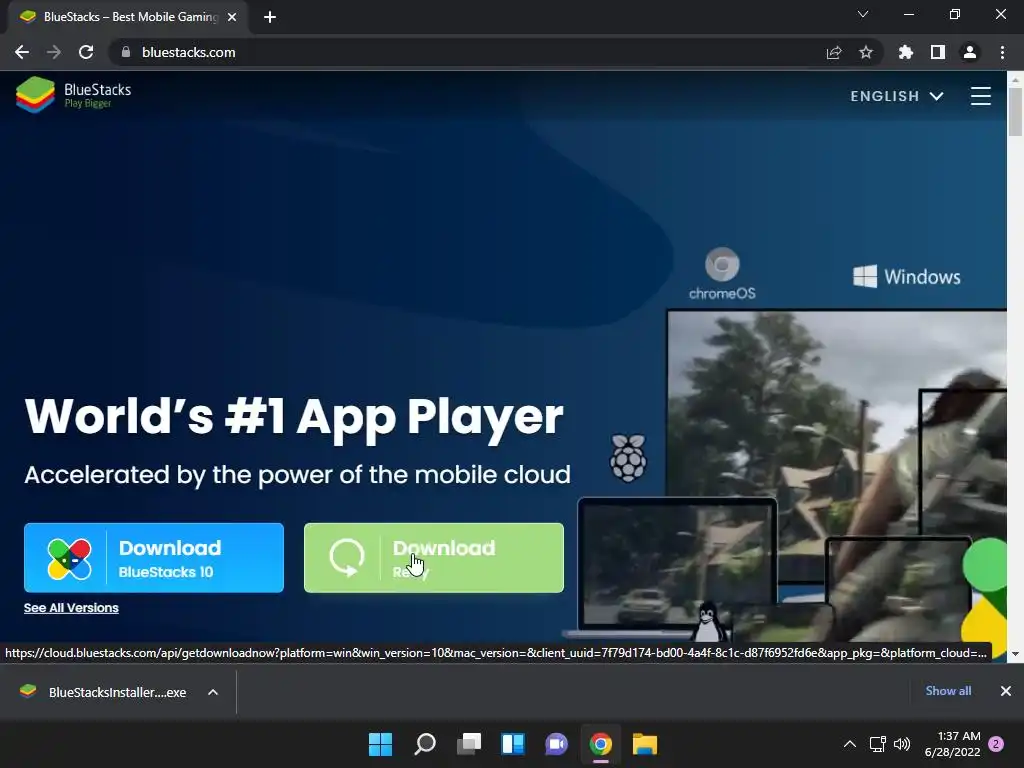The width and height of the screenshot is (1024, 768).
Task: Select the BlueStacks browser tab
Action: tap(127, 17)
